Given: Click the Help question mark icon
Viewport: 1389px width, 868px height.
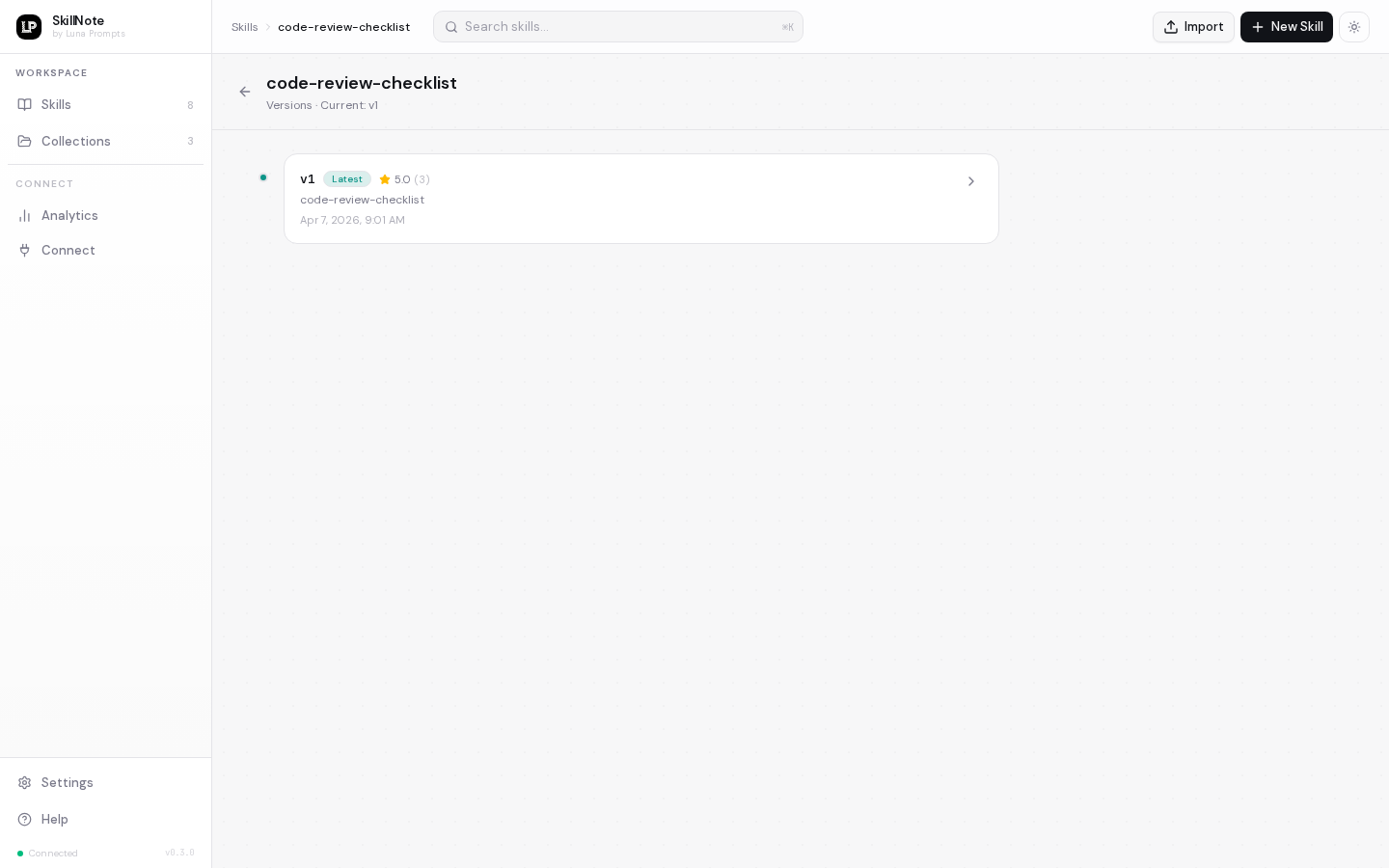Looking at the screenshot, I should click(x=25, y=819).
